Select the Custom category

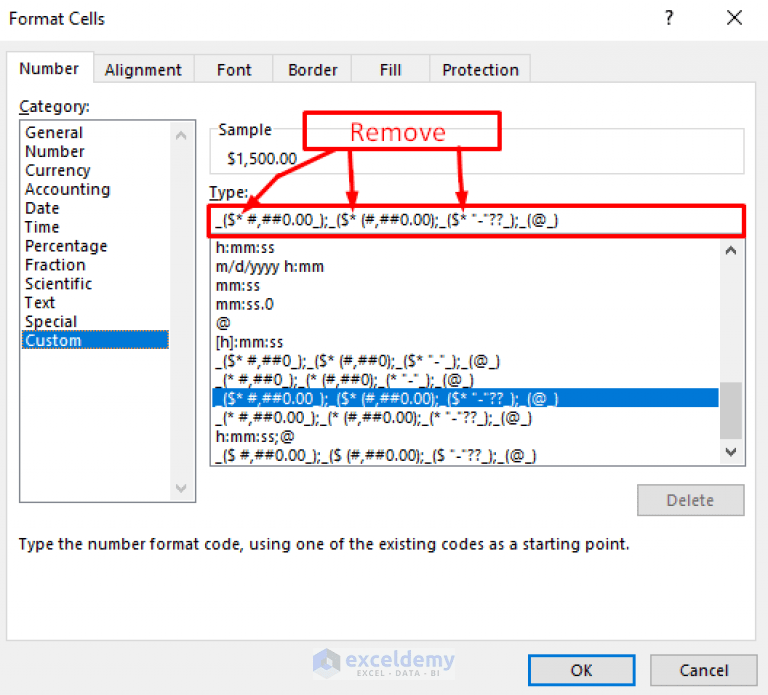point(96,340)
